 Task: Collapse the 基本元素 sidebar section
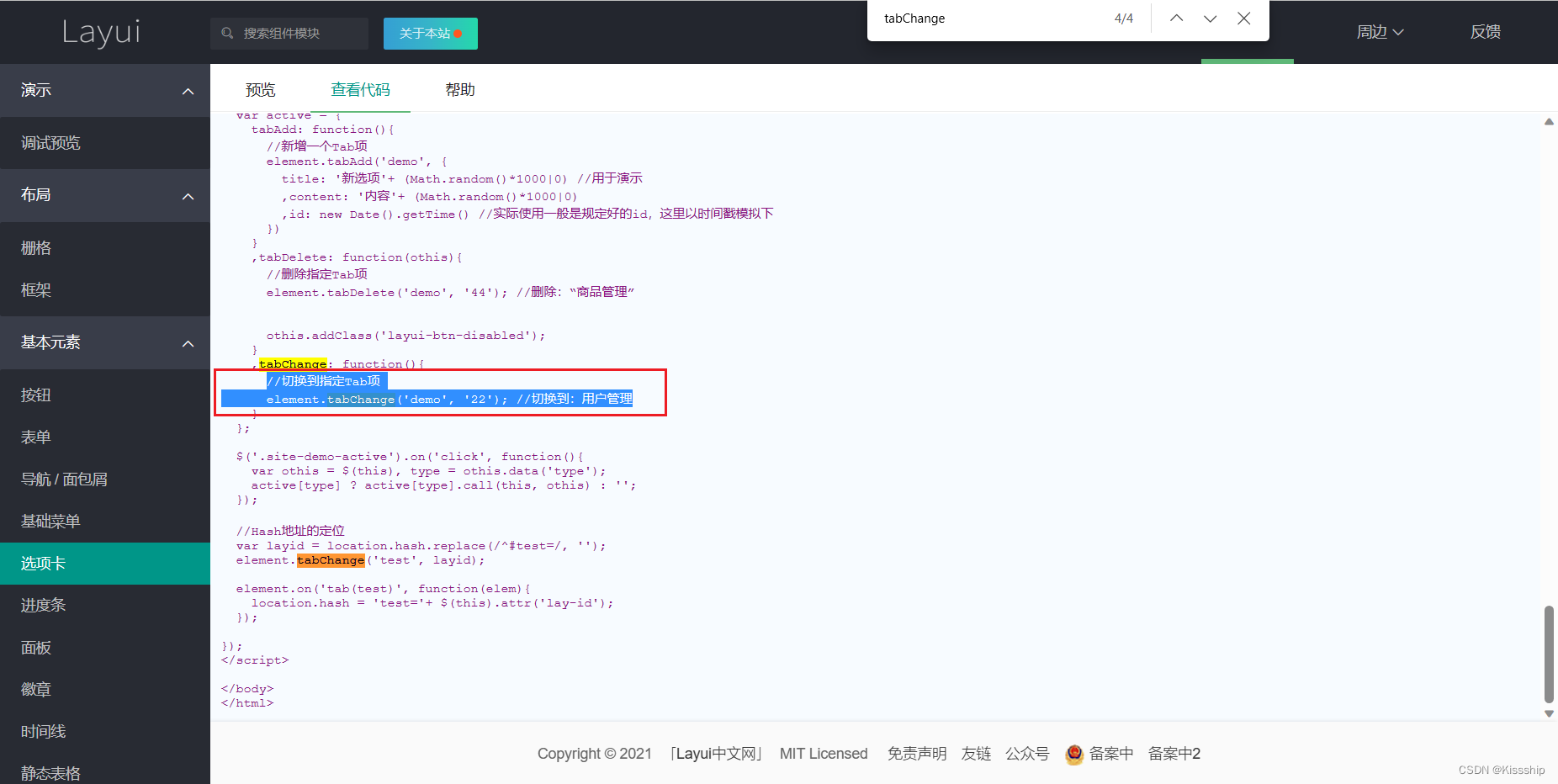pos(187,342)
